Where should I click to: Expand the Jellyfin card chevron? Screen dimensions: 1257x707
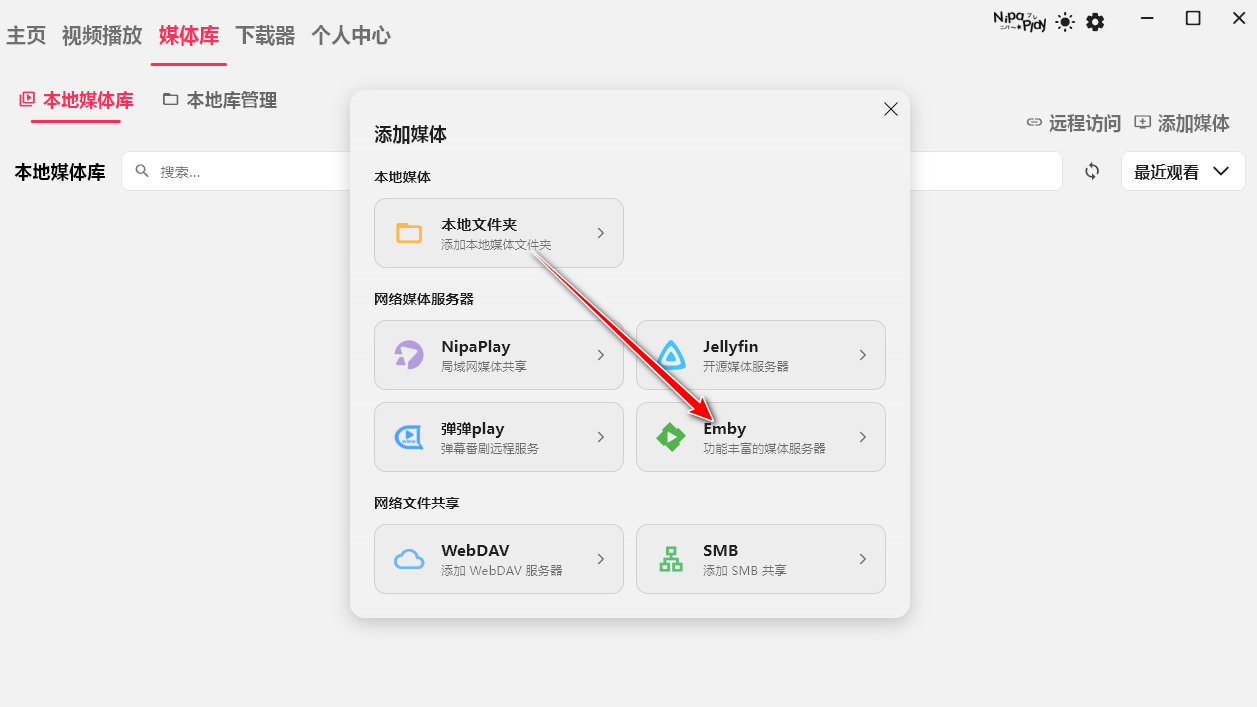pyautogui.click(x=863, y=355)
